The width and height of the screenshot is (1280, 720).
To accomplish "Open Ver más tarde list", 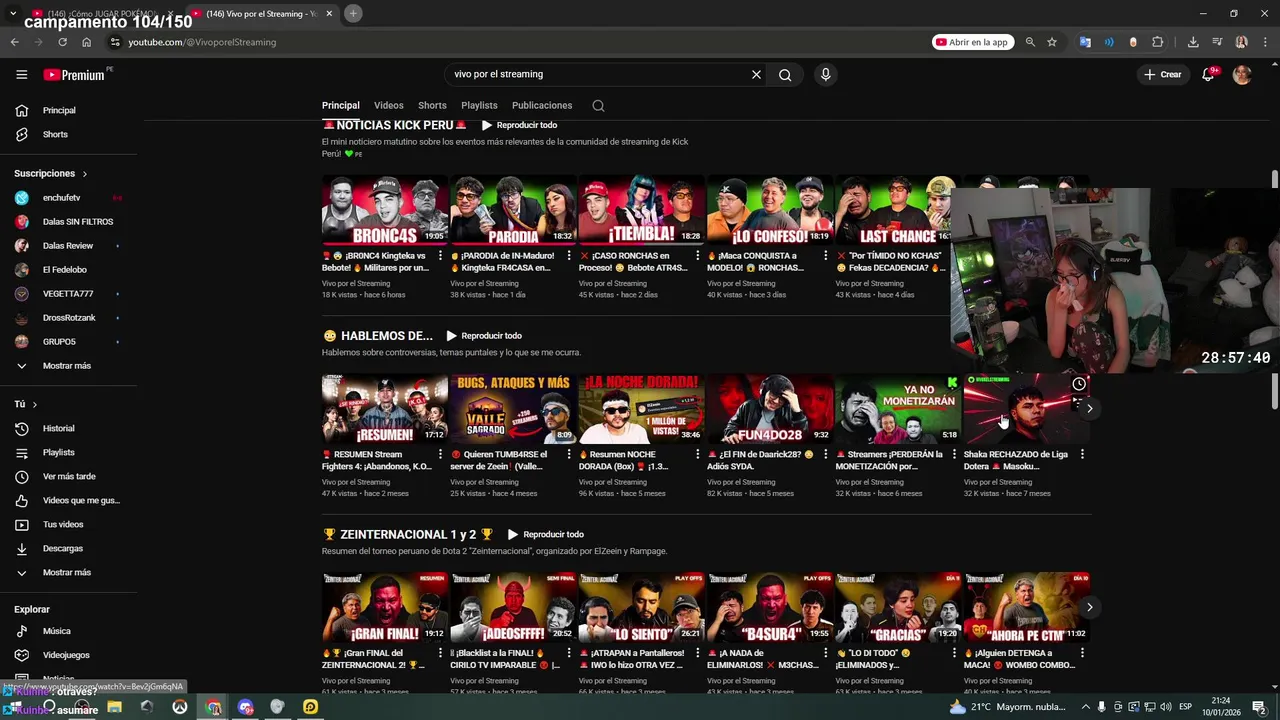I will click(x=69, y=476).
